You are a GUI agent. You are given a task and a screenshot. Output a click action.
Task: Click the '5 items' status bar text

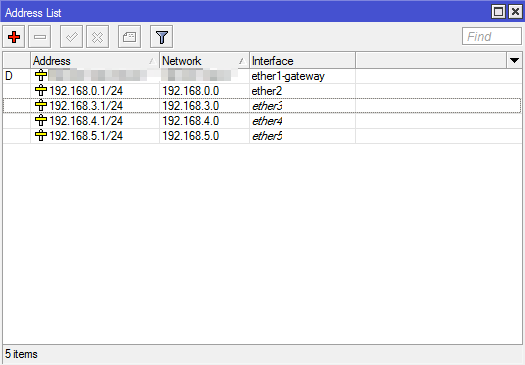click(21, 354)
